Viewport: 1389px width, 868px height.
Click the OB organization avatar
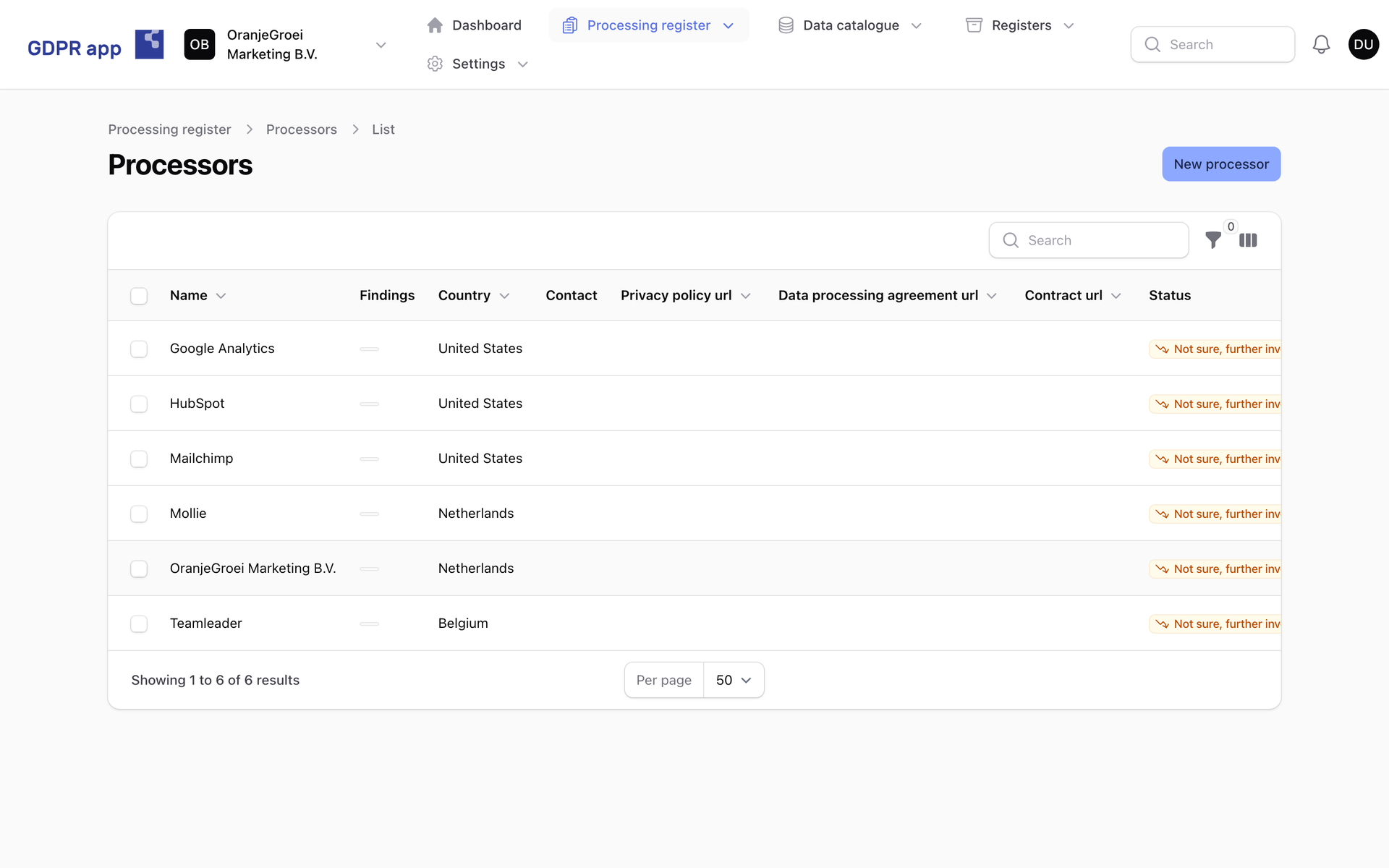tap(200, 44)
